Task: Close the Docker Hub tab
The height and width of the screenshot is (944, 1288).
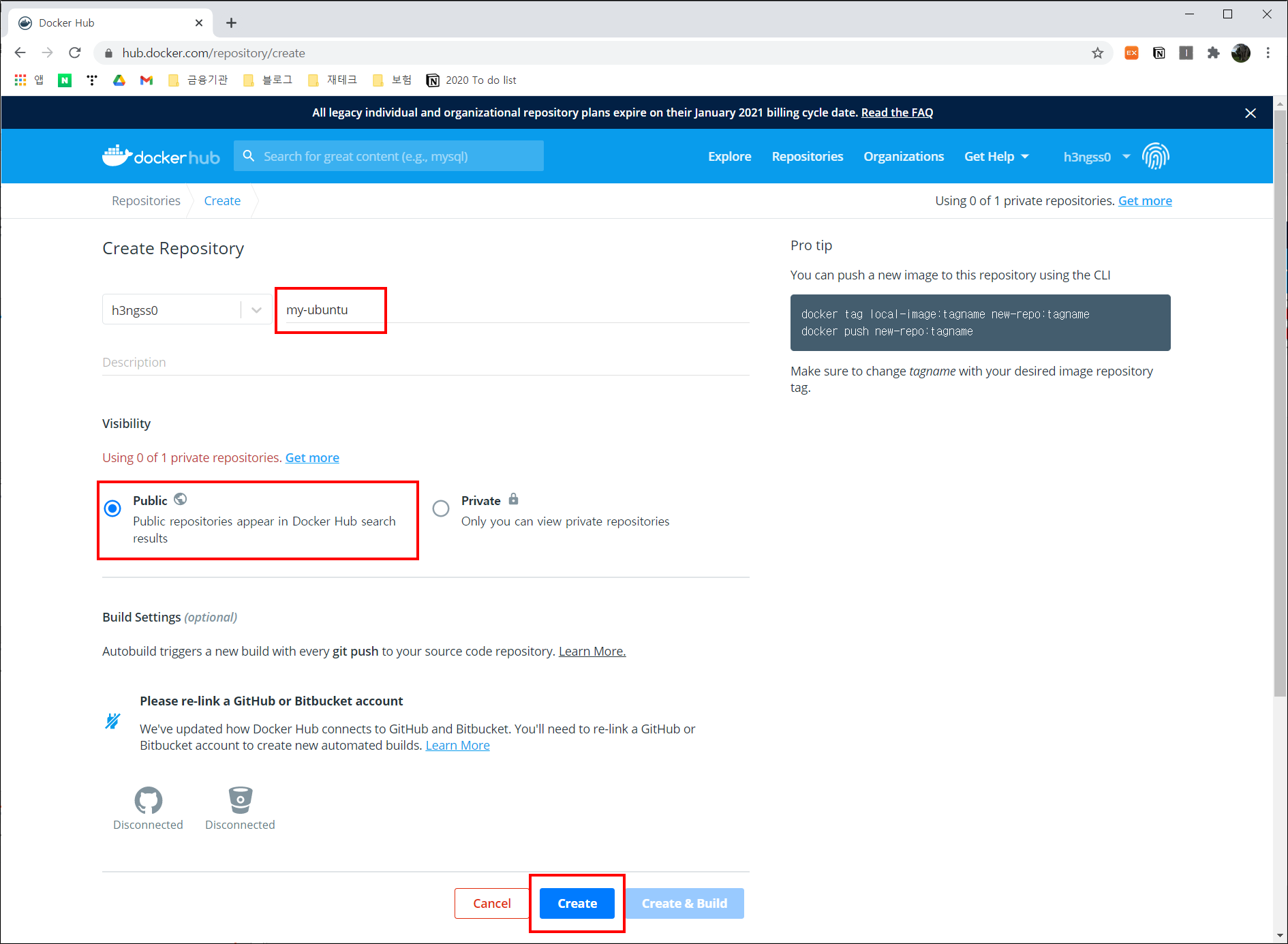Action: tap(199, 22)
